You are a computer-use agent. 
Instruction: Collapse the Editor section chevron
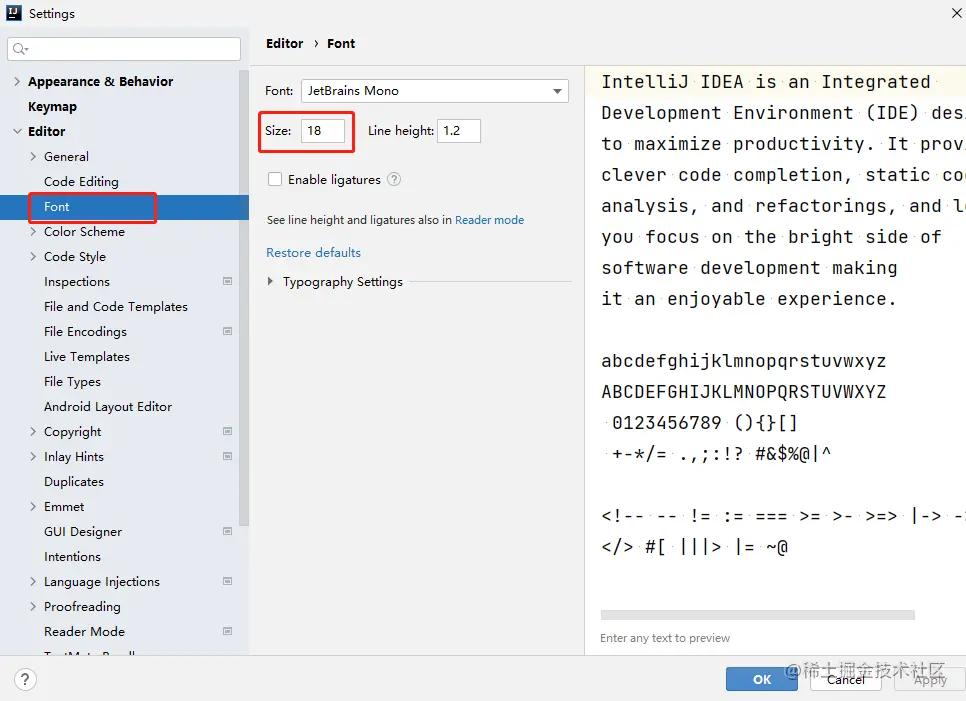(x=17, y=131)
